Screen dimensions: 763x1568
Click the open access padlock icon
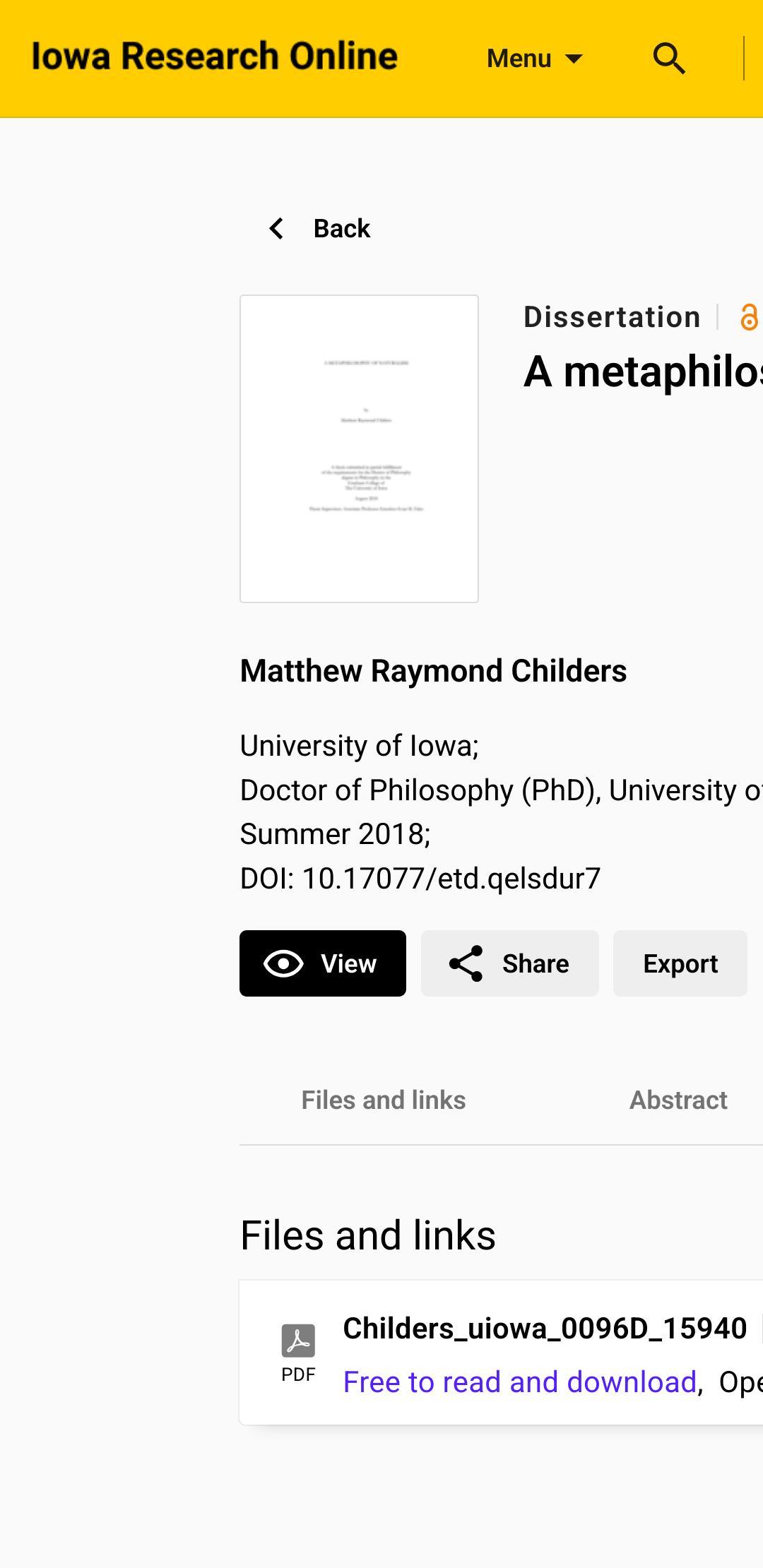(749, 317)
